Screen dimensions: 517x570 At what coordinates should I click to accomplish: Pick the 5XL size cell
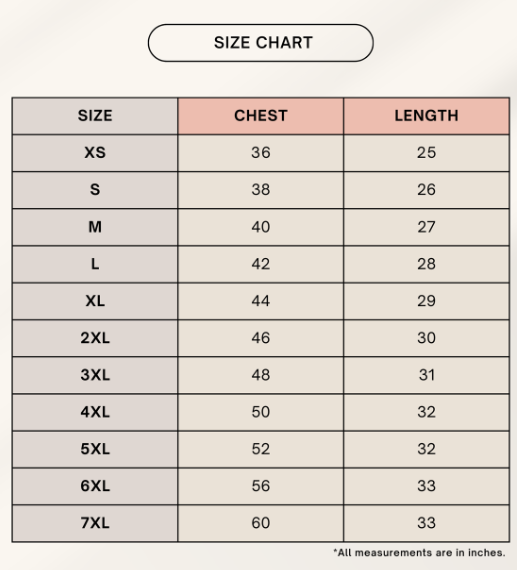(95, 449)
